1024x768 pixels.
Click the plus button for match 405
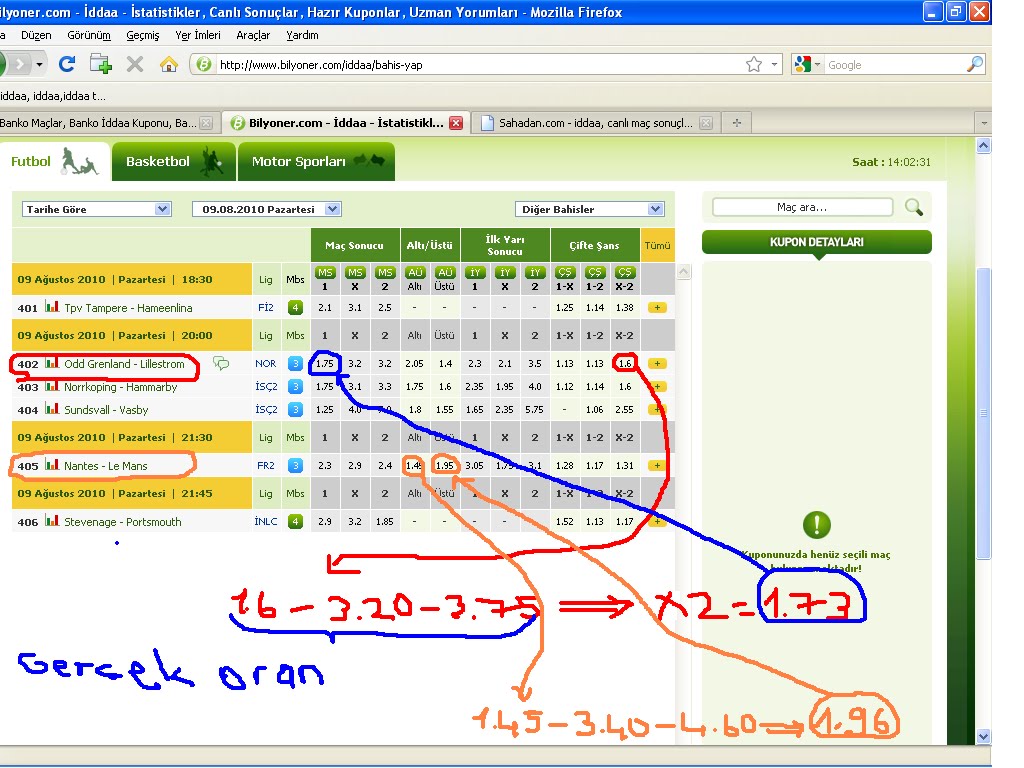pos(657,466)
